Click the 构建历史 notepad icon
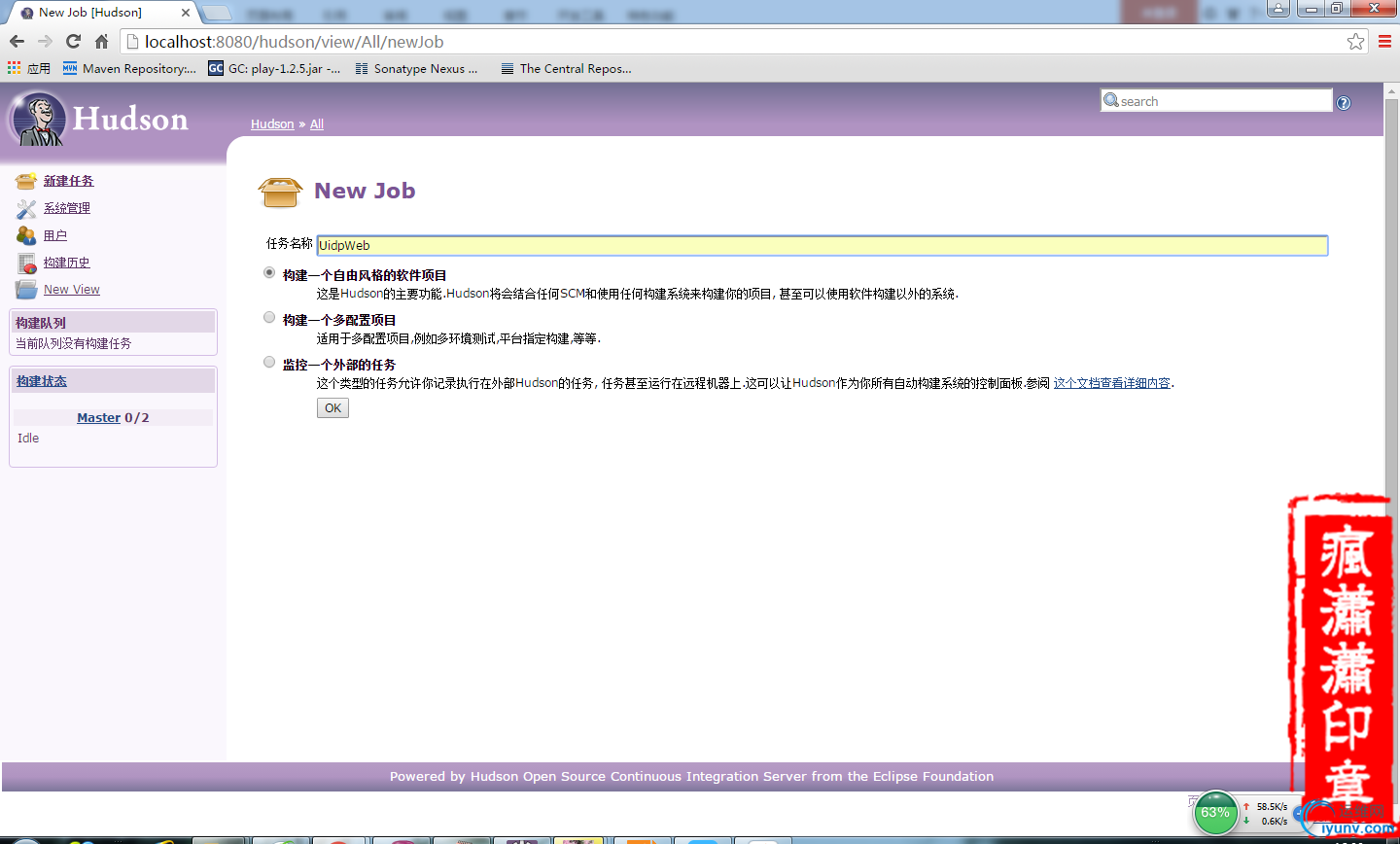This screenshot has width=1400, height=844. [26, 263]
